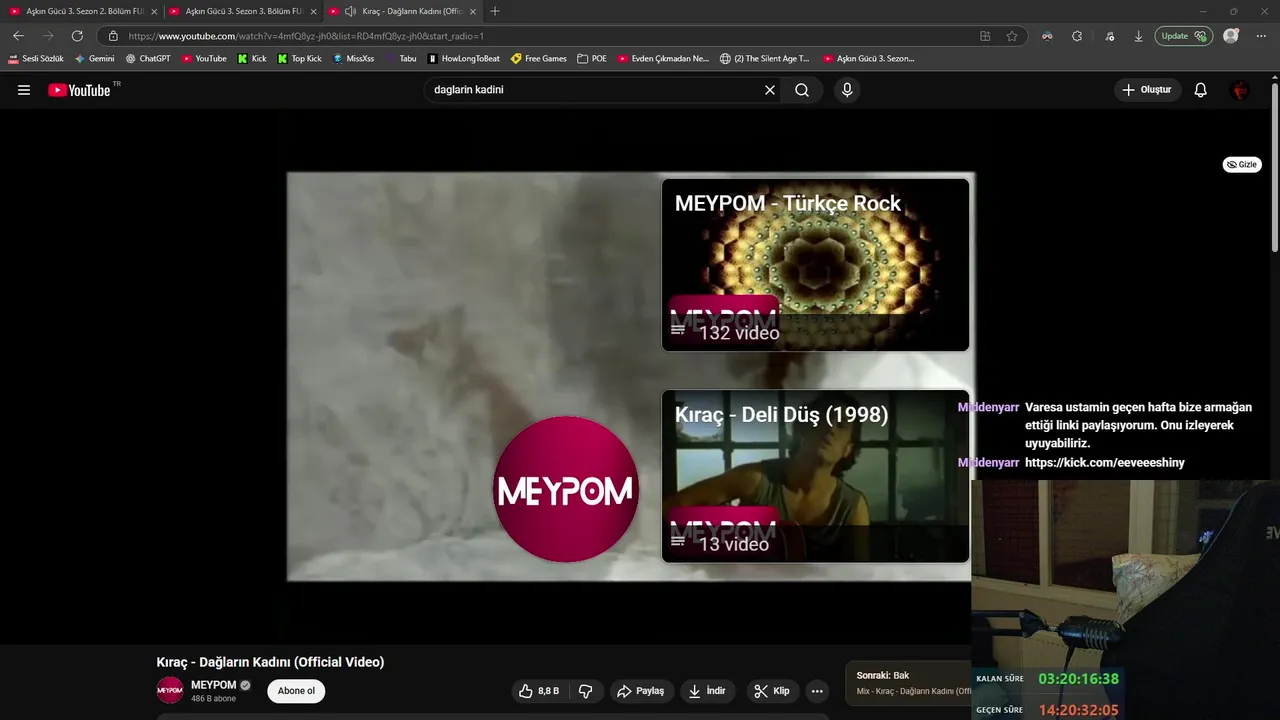Open MEYPOM channel avatar below video
Viewport: 1280px width, 720px height.
[x=170, y=690]
